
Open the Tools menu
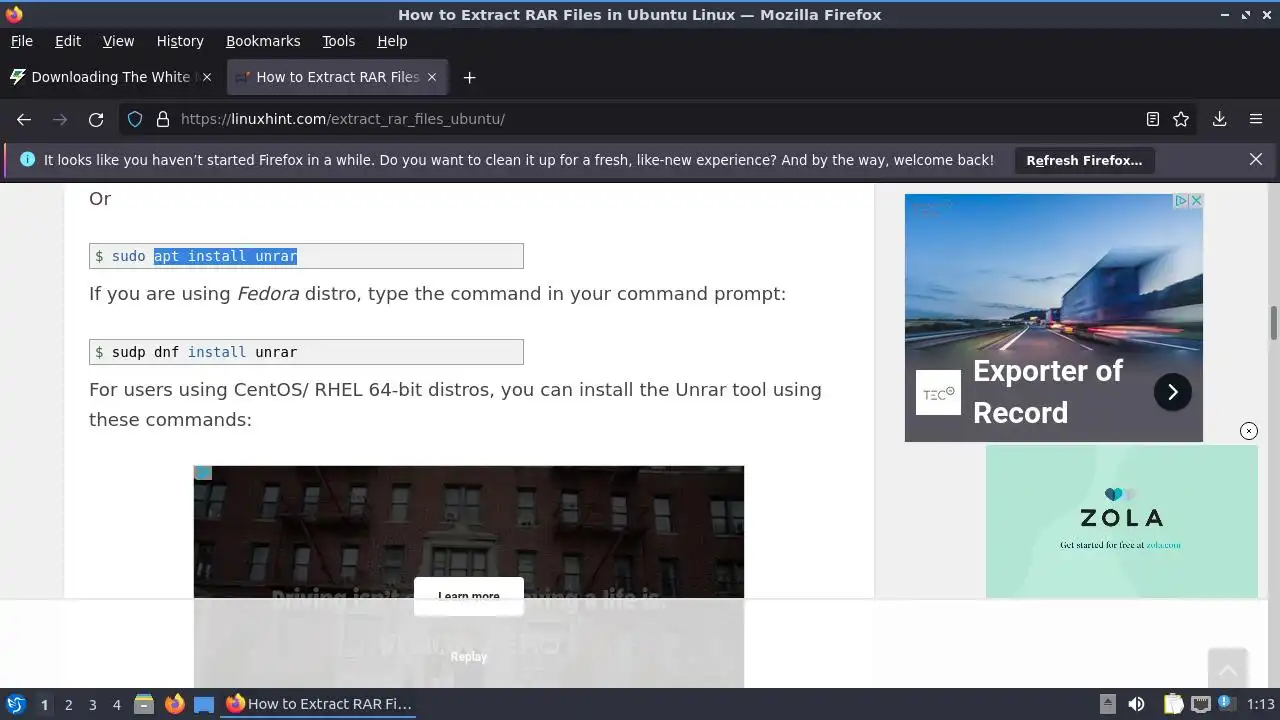339,41
